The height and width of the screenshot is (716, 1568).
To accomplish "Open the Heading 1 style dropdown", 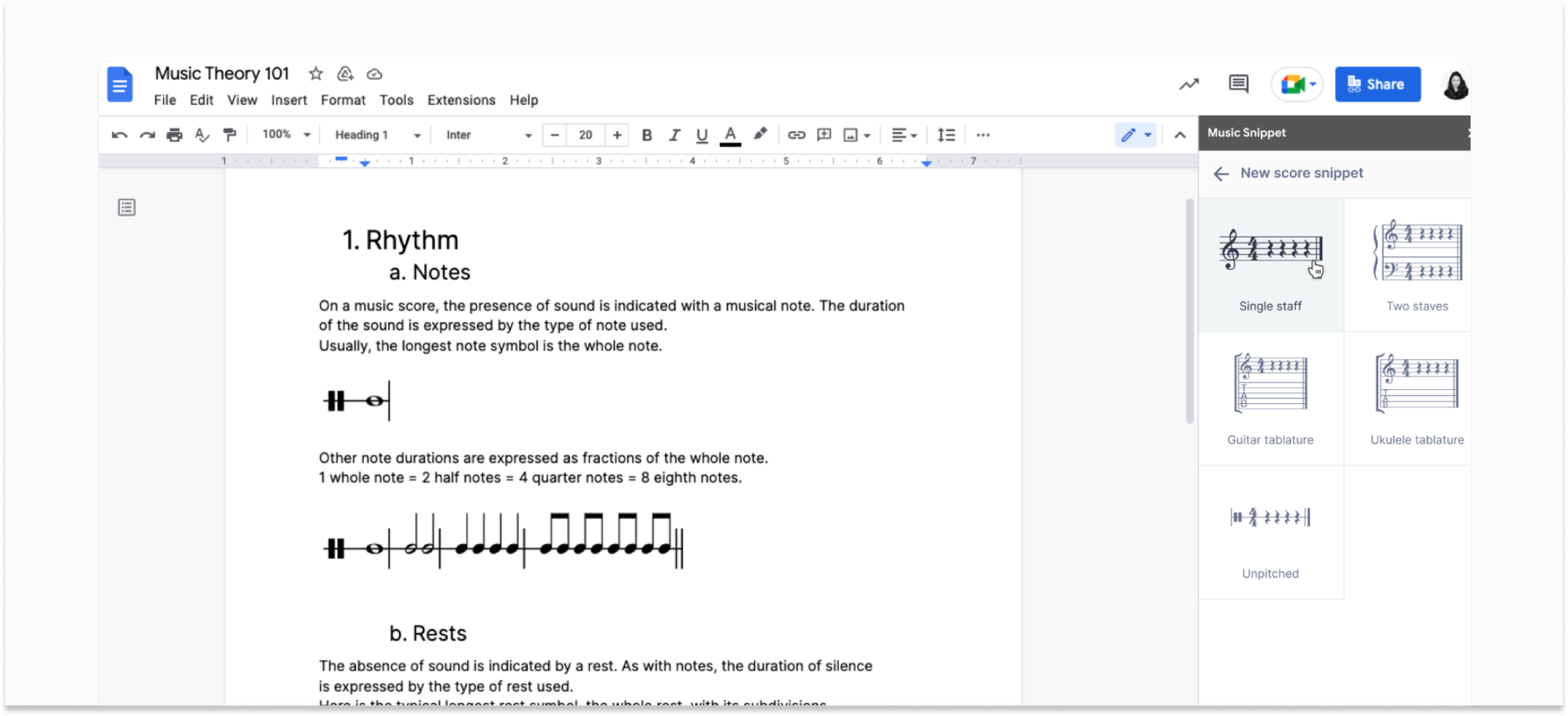I will pos(377,135).
